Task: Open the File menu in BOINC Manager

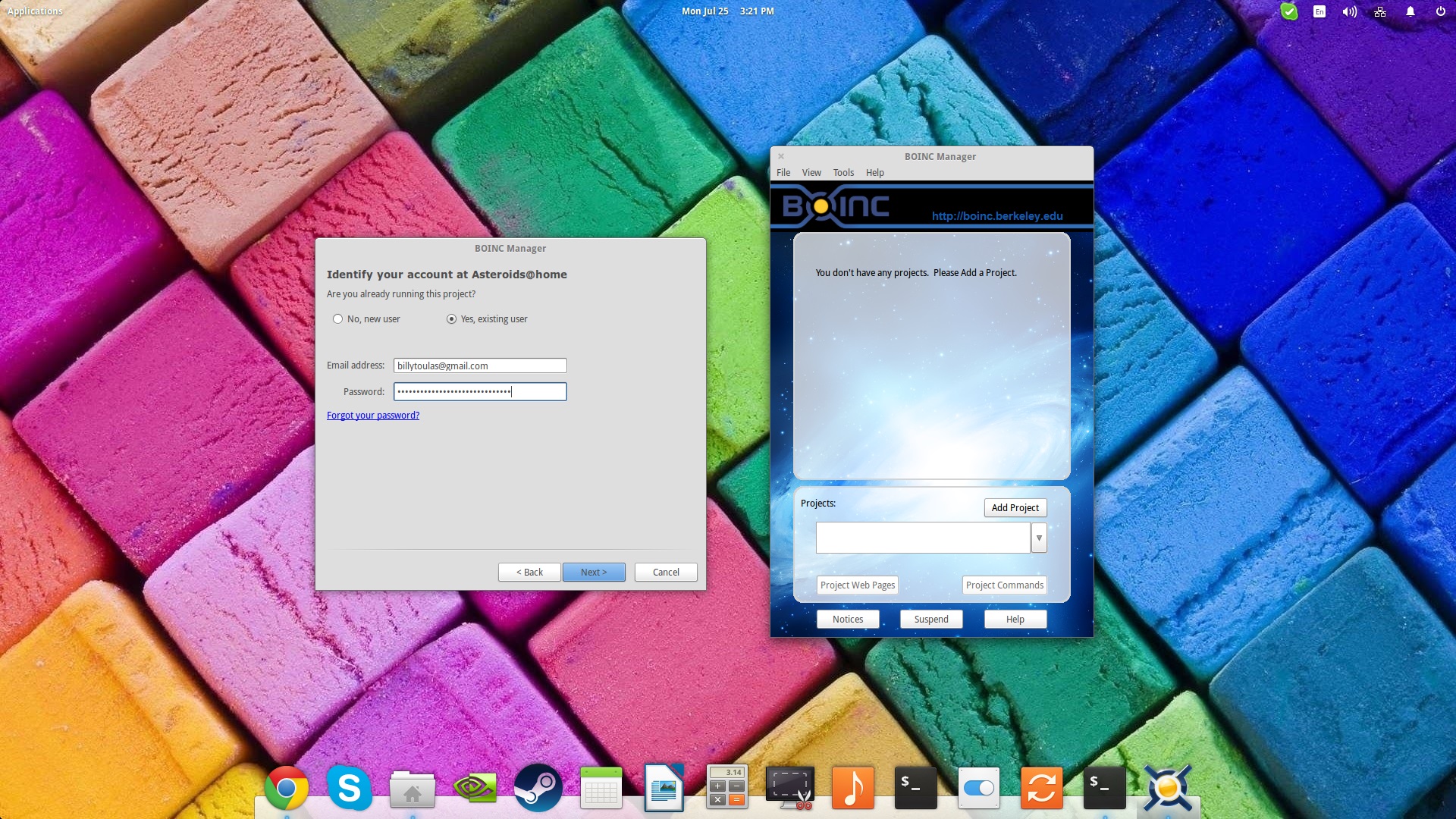Action: click(783, 173)
